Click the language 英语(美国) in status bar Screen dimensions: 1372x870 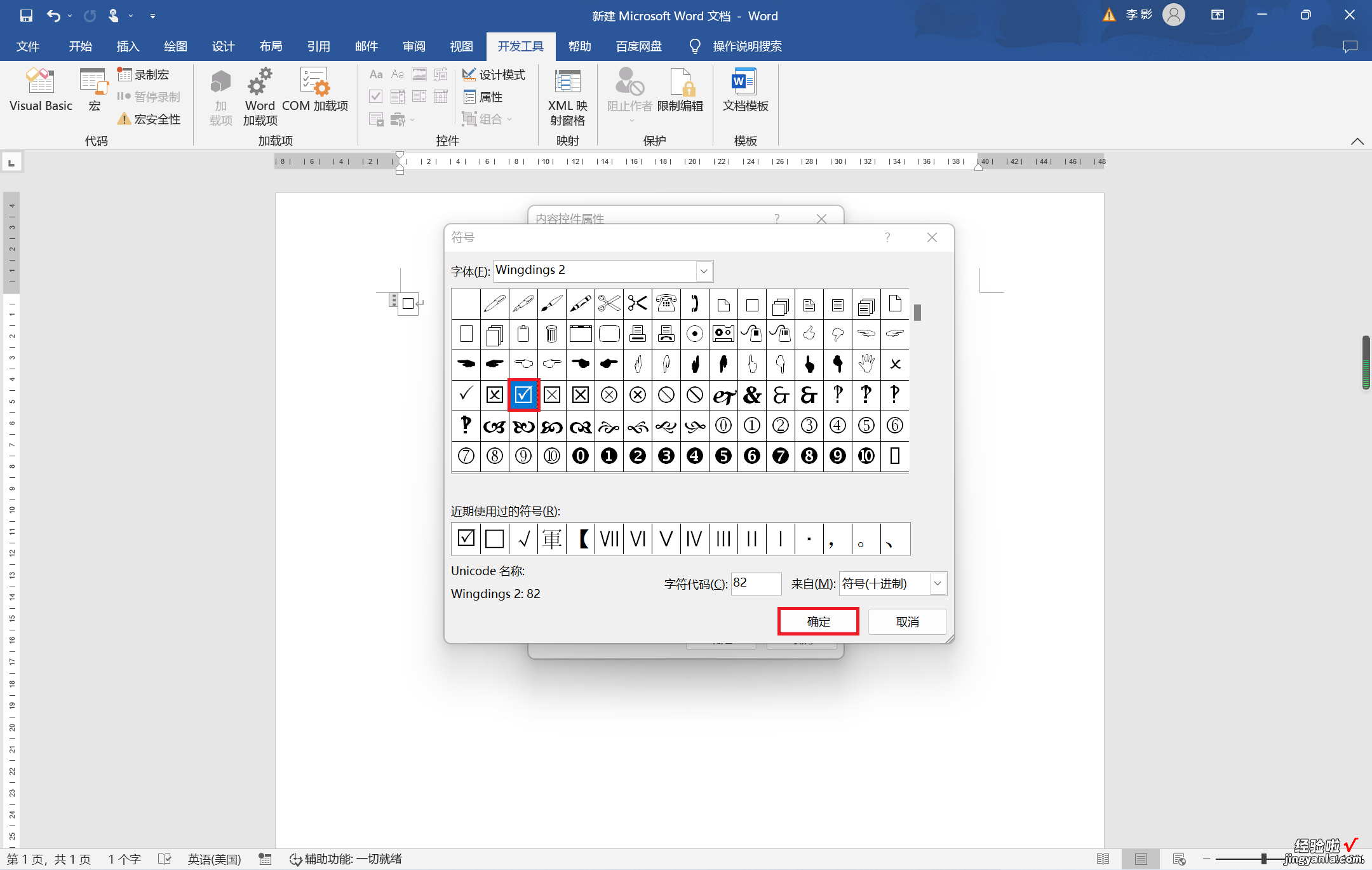(x=214, y=859)
